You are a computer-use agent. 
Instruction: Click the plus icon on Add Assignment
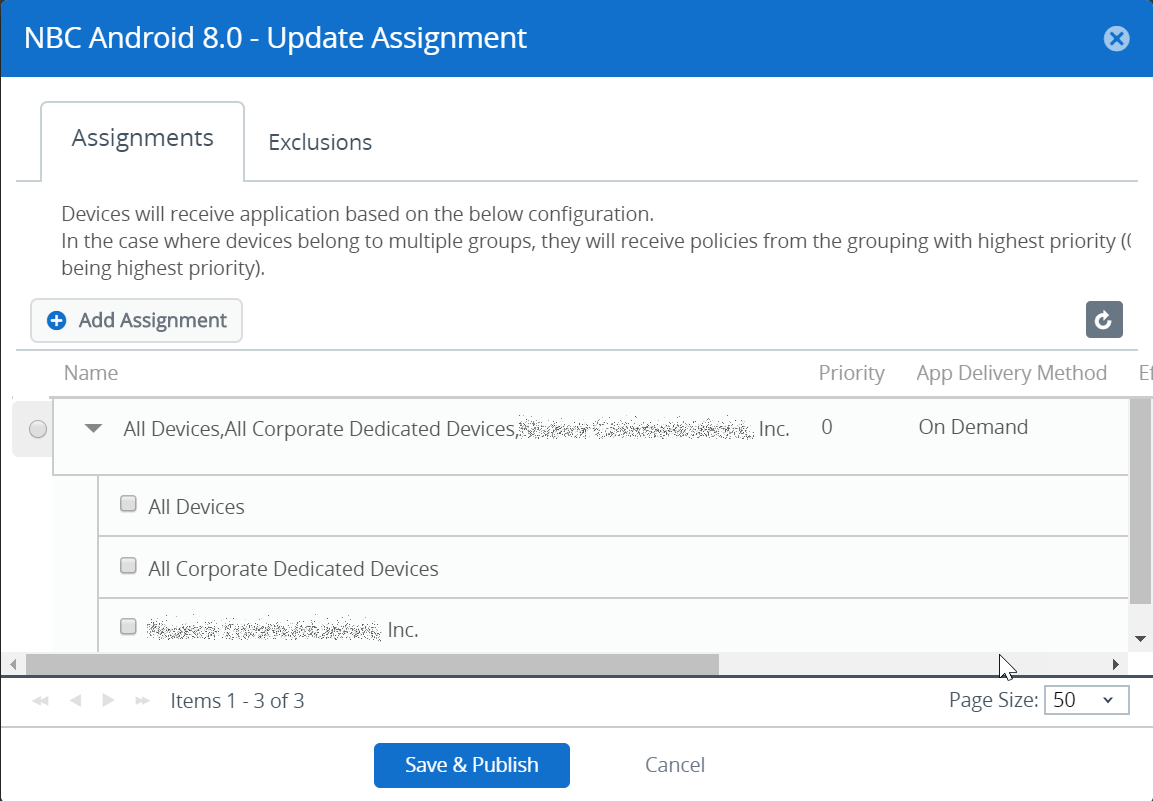tap(57, 320)
